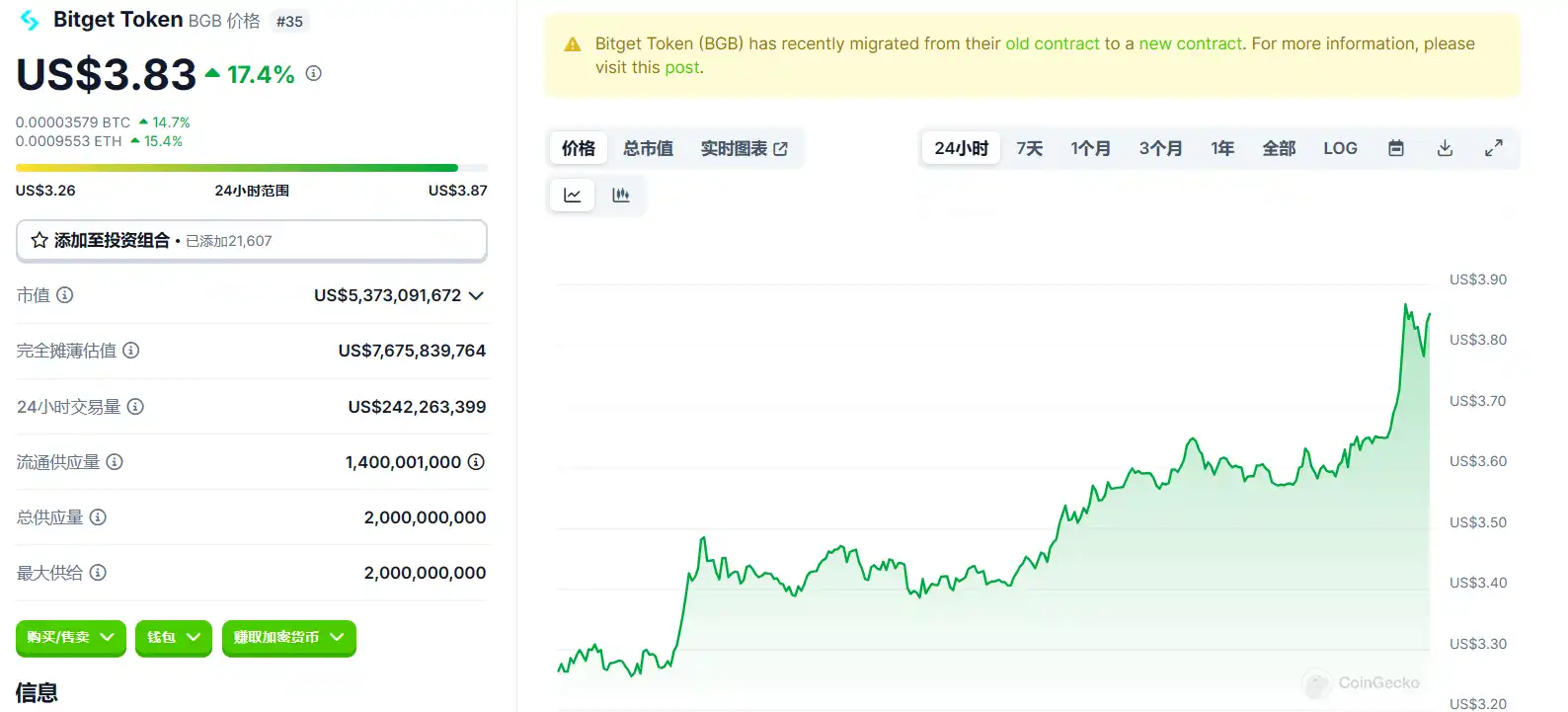Click the 添加至投资组合 button
The width and height of the screenshot is (1568, 712).
coord(252,241)
